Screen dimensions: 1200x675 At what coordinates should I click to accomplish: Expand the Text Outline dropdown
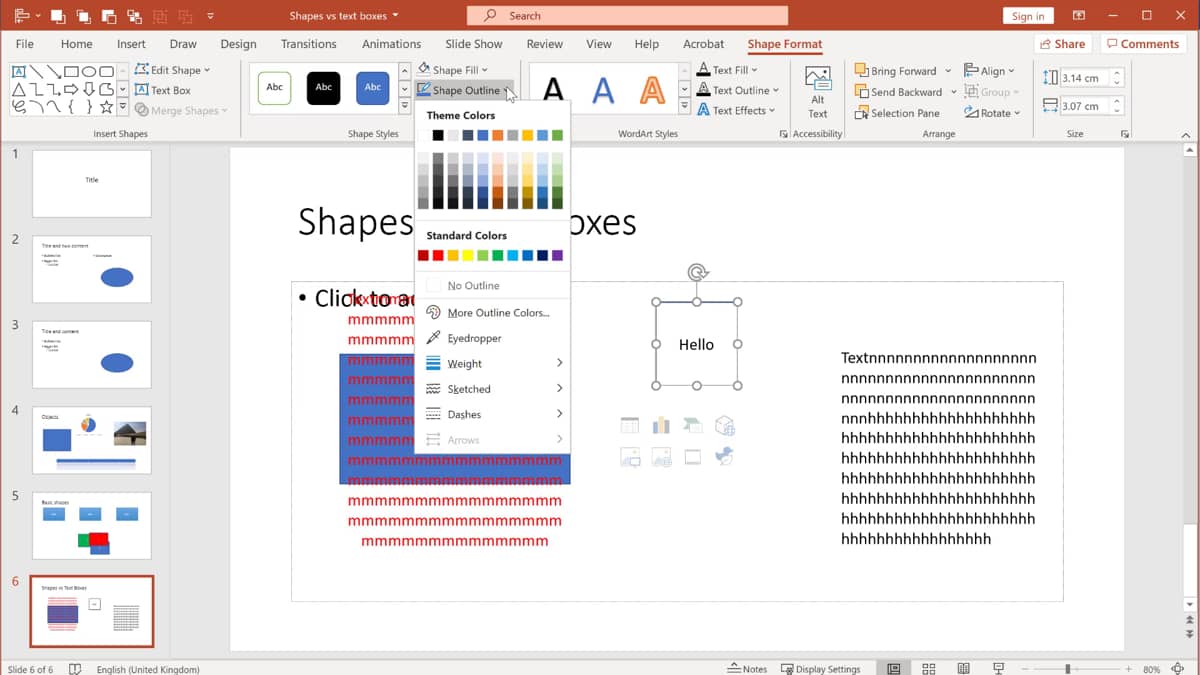pos(775,90)
